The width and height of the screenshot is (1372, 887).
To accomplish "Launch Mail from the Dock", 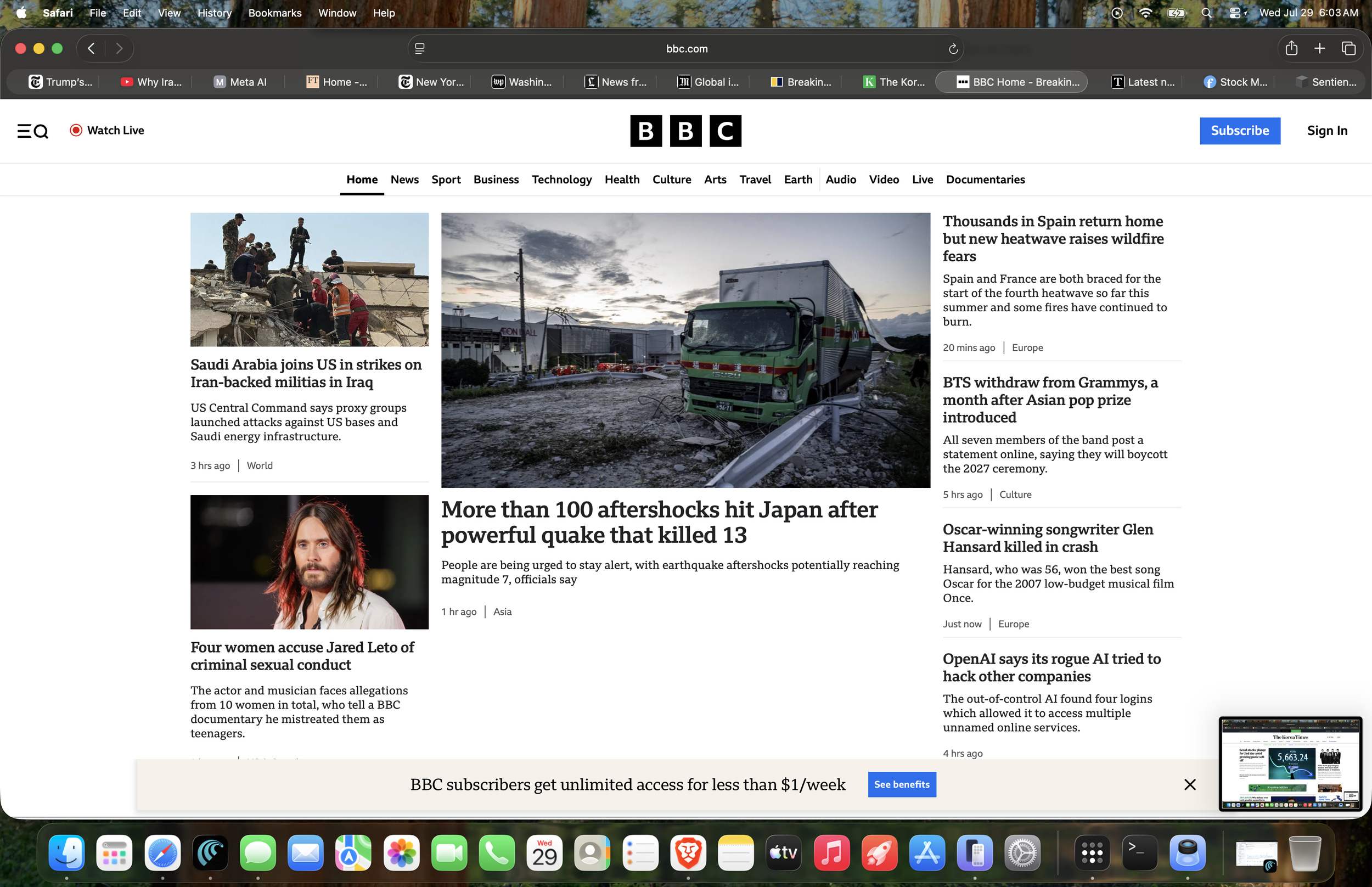I will (x=306, y=853).
